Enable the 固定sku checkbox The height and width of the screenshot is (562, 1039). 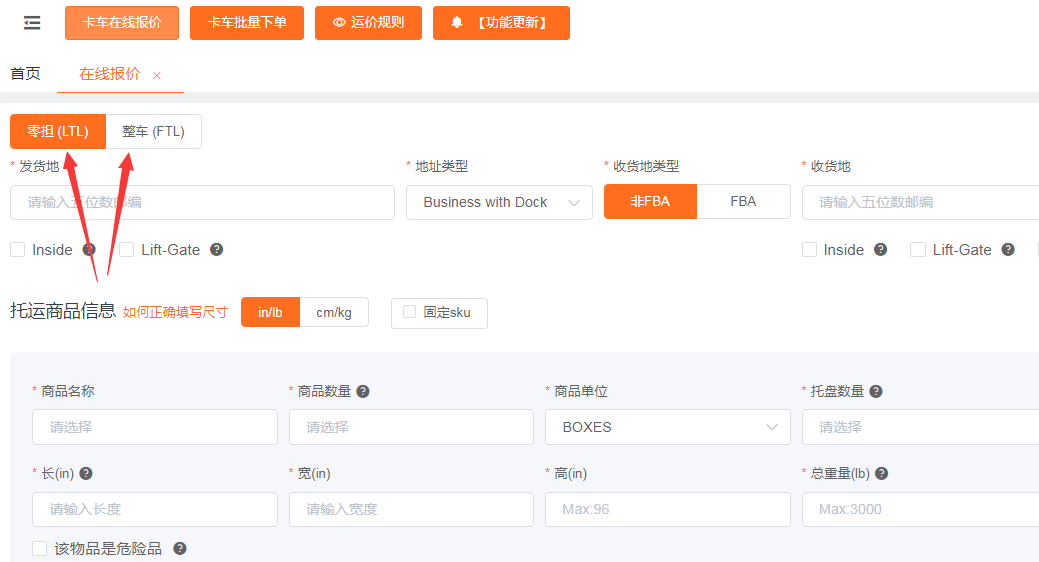pyautogui.click(x=410, y=312)
